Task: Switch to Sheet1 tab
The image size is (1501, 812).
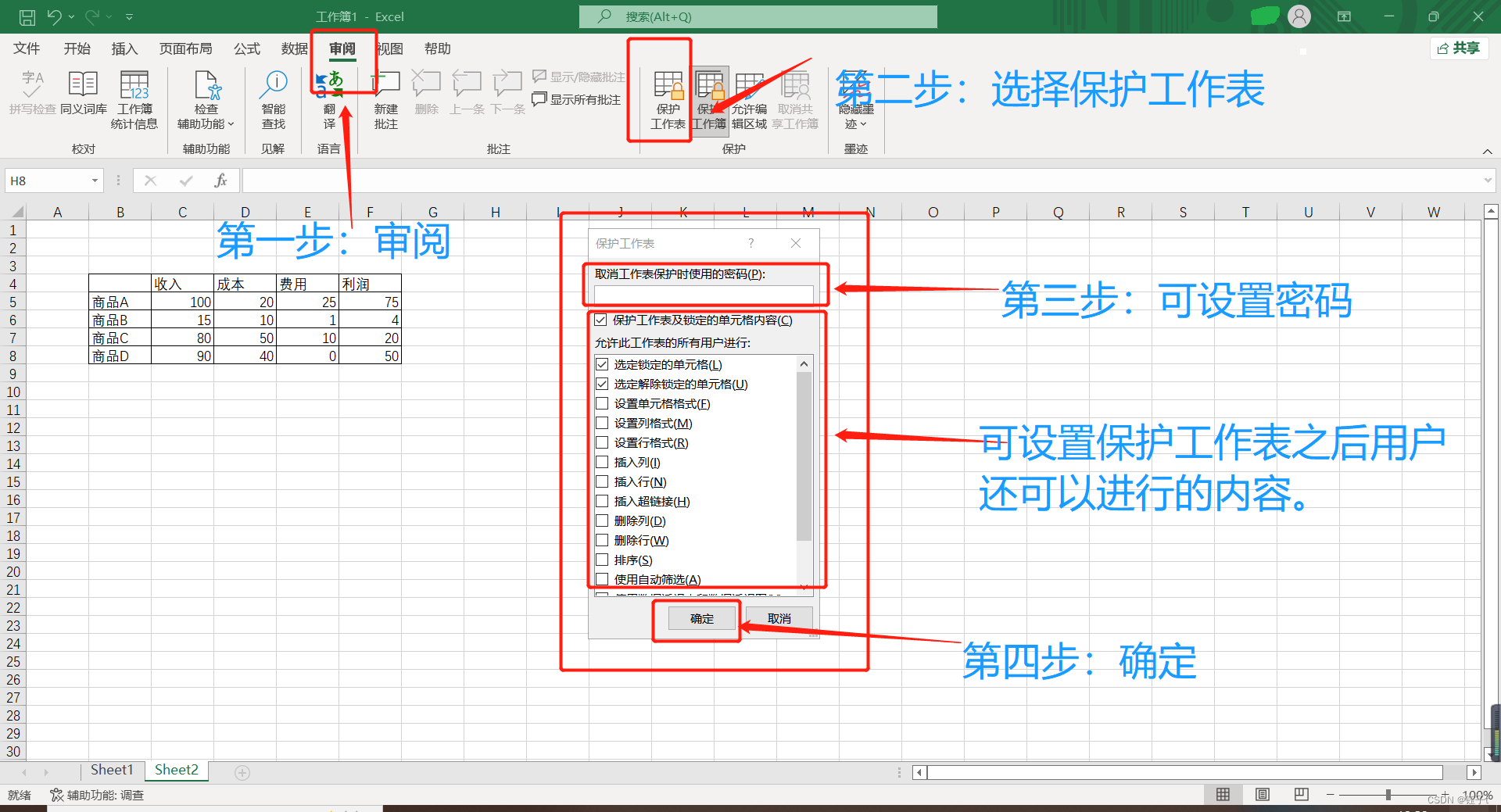Action: (x=112, y=770)
